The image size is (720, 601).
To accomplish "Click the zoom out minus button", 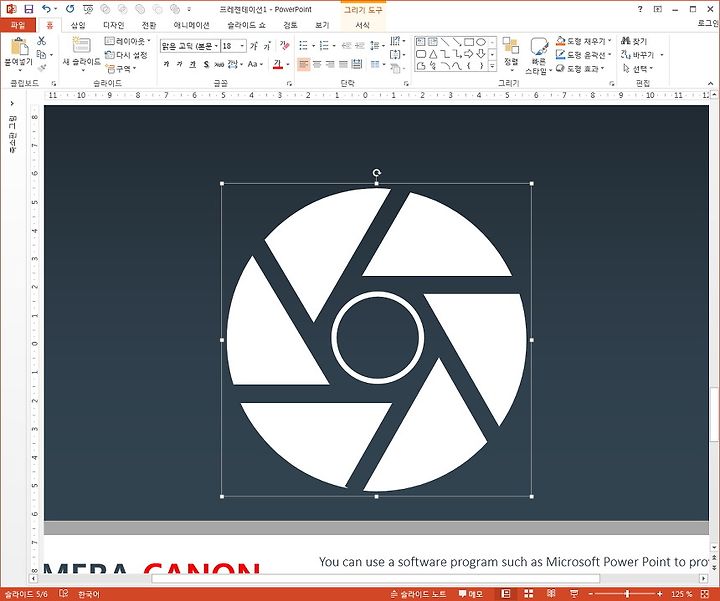I will coord(591,594).
